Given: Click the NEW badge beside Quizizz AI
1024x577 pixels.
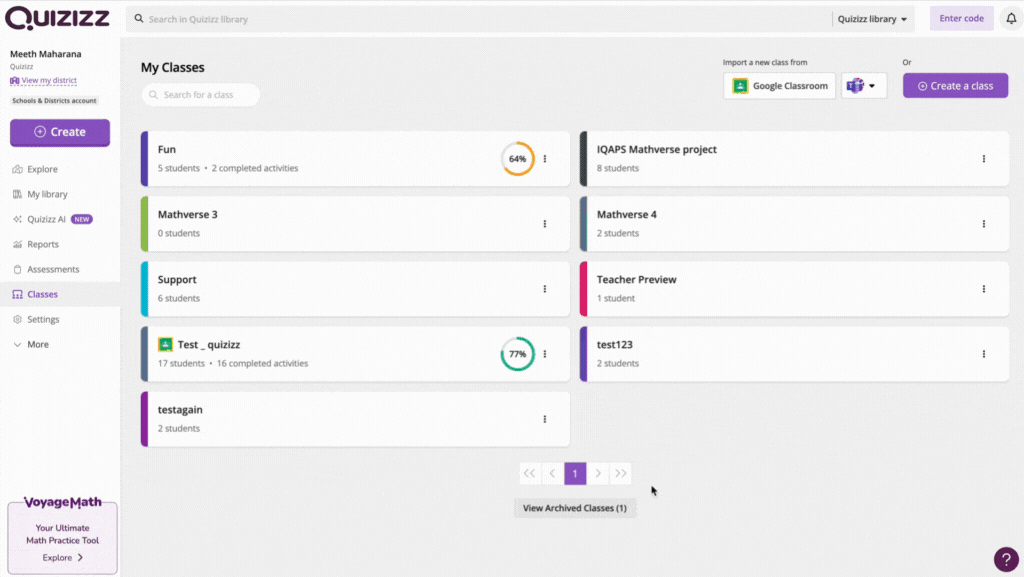Looking at the screenshot, I should [82, 219].
